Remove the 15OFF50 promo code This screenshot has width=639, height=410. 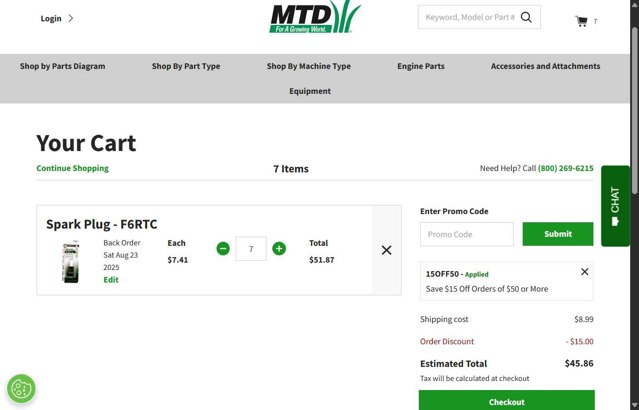point(584,272)
